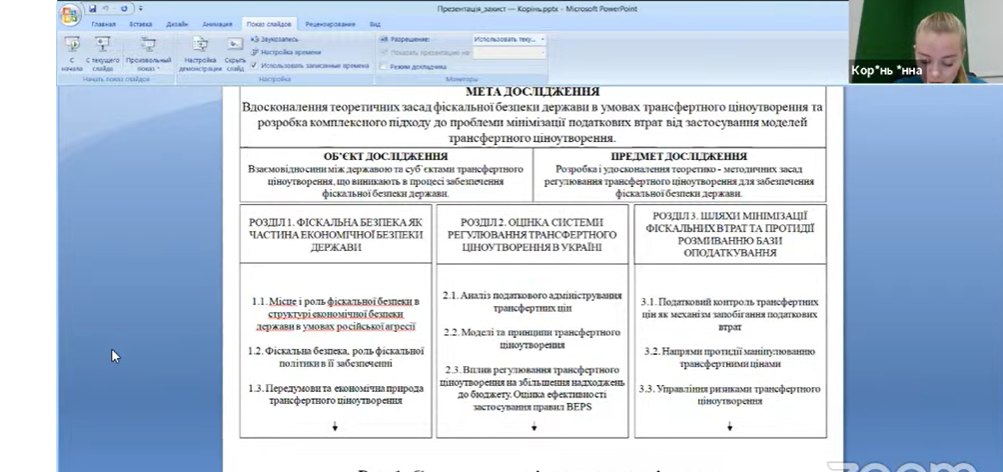Image resolution: width=1003 pixels, height=472 pixels.
Task: Switch to the Вставка ribbon tab
Action: [140, 24]
